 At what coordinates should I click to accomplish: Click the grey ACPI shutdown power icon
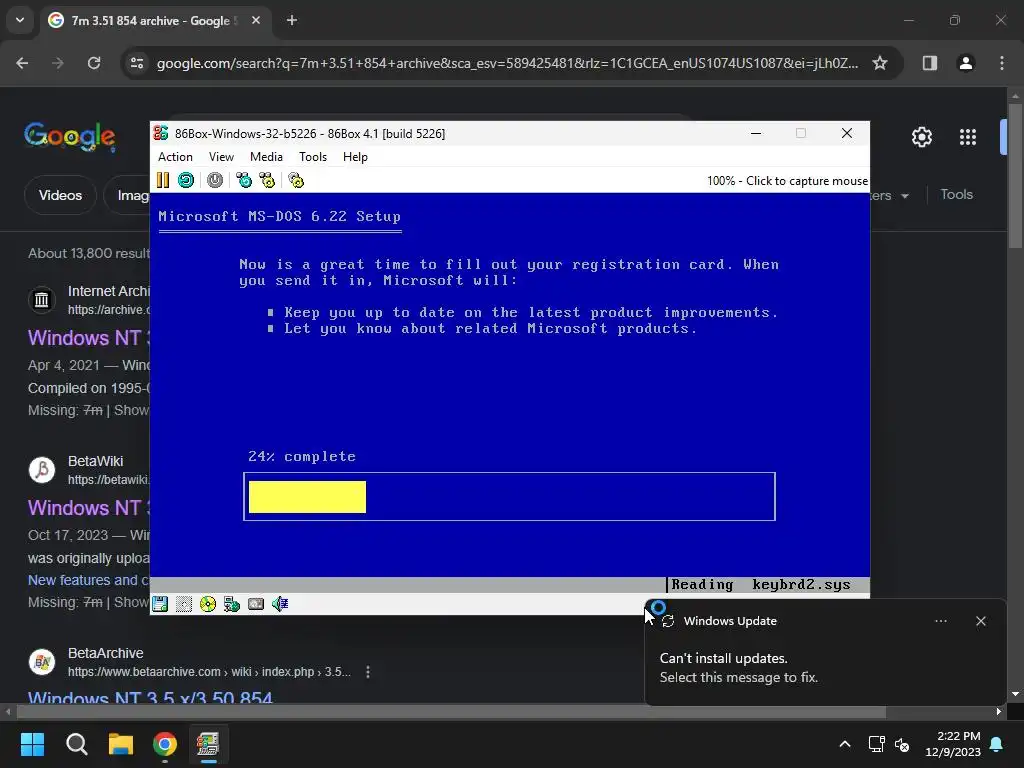(215, 180)
